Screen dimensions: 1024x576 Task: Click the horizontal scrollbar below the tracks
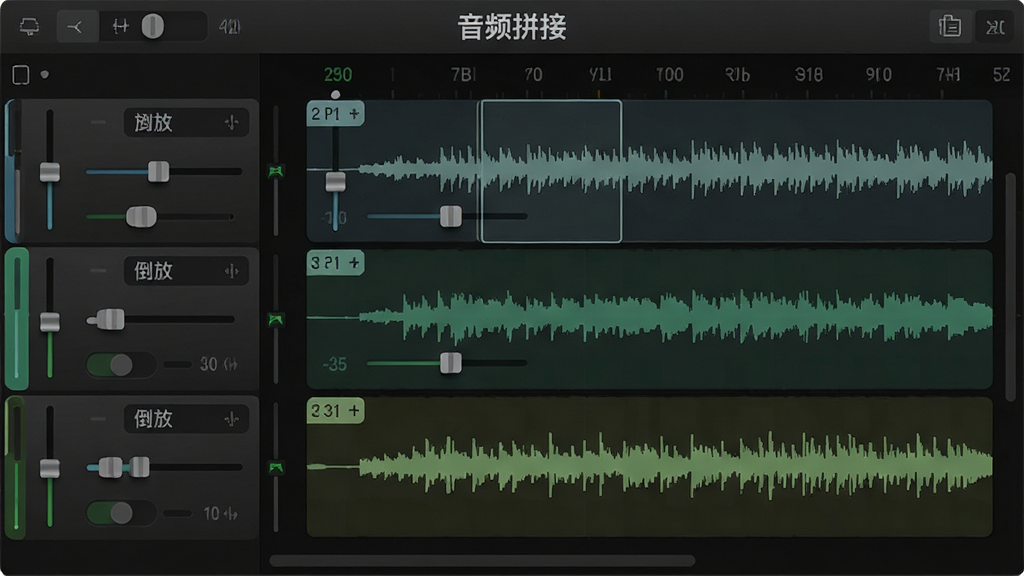(x=482, y=560)
